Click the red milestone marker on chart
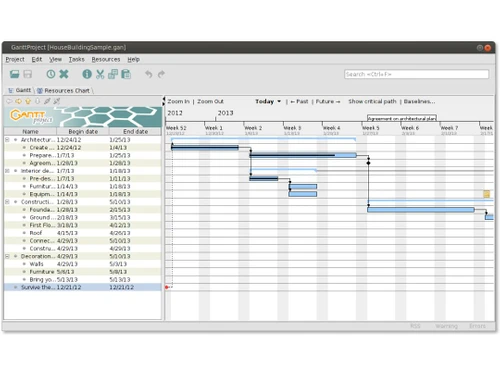The width and height of the screenshot is (500, 375). [x=167, y=287]
